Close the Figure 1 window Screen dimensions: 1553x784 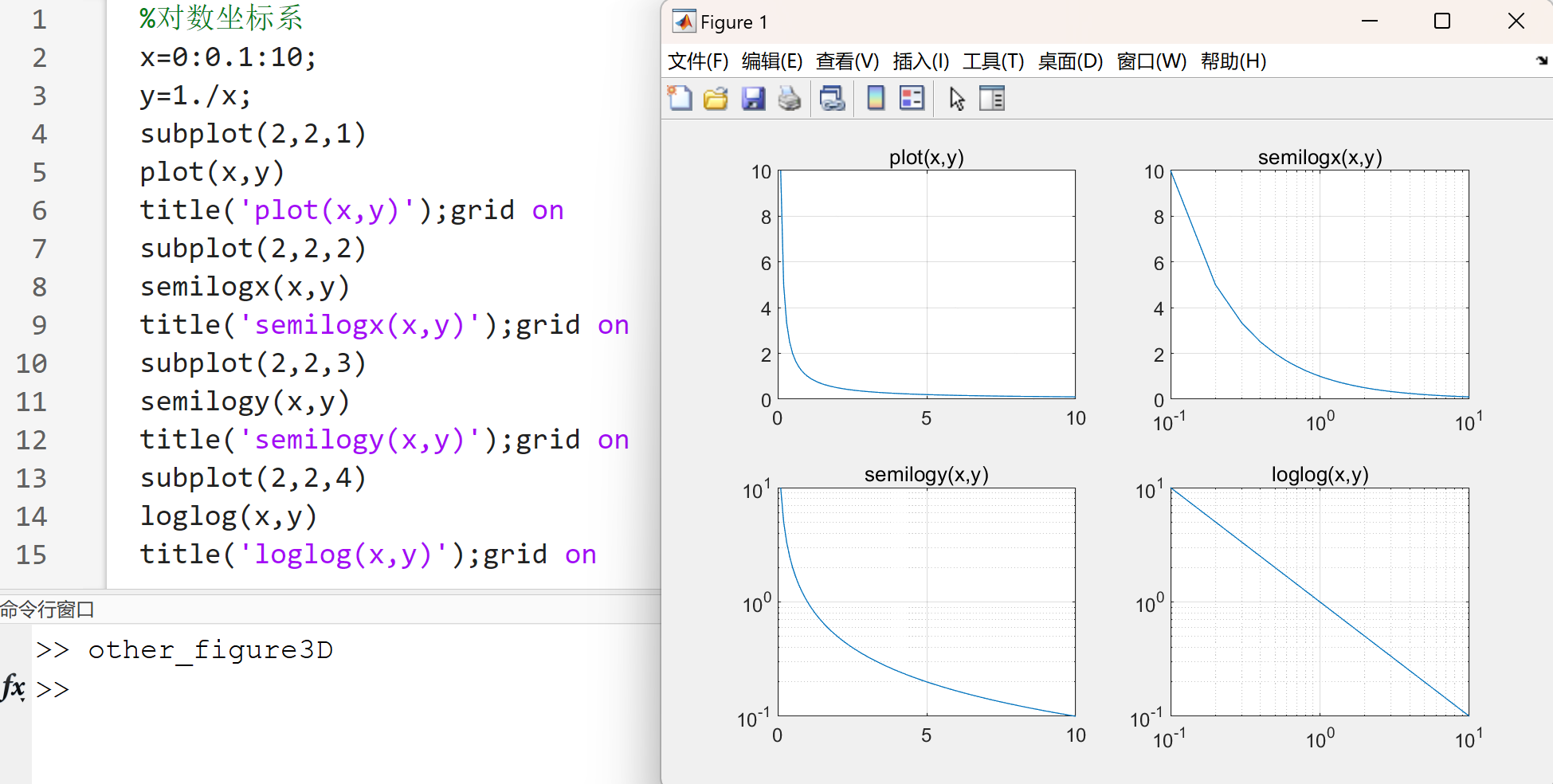point(1516,22)
